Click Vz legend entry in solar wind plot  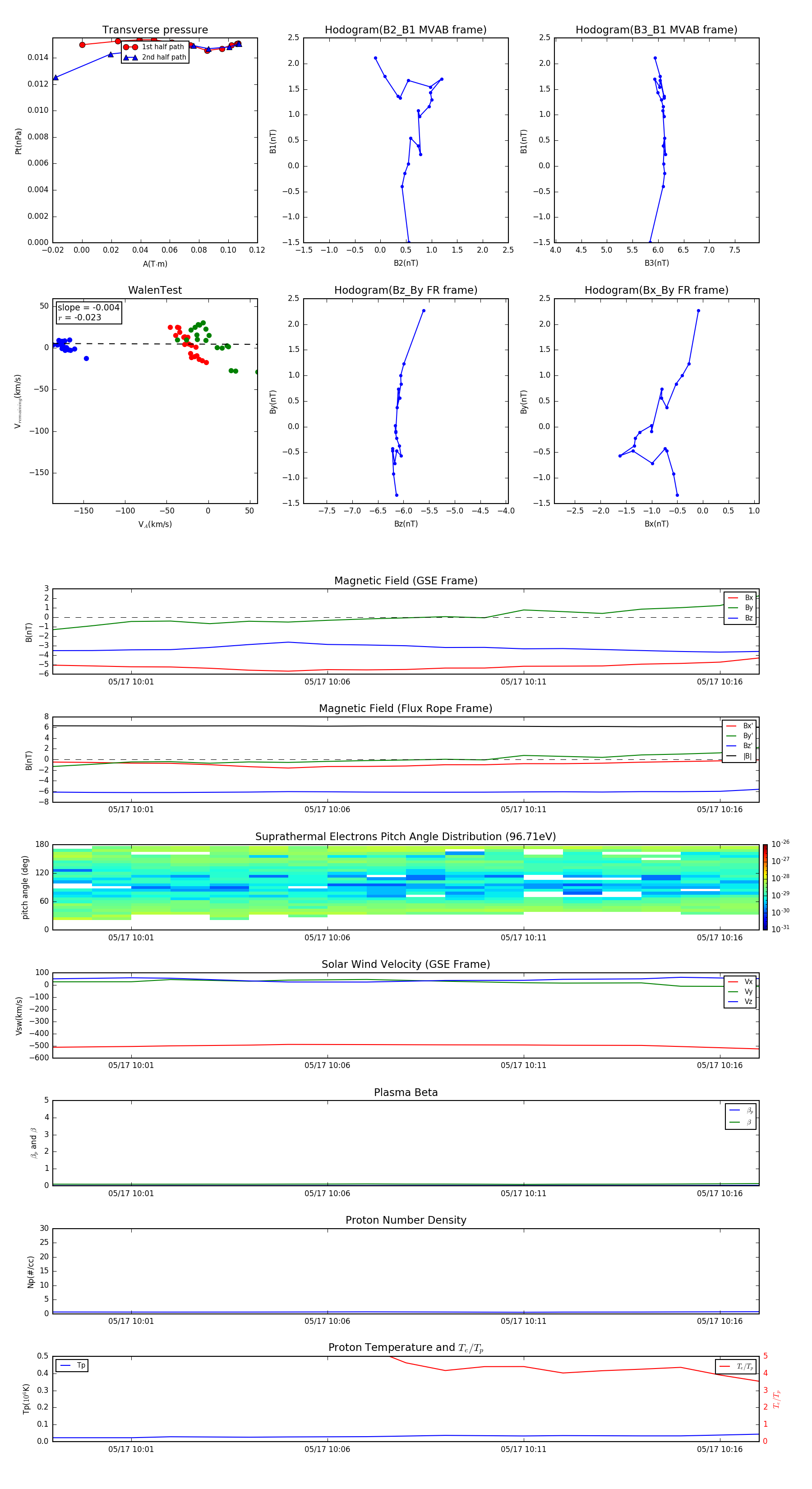740,1002
